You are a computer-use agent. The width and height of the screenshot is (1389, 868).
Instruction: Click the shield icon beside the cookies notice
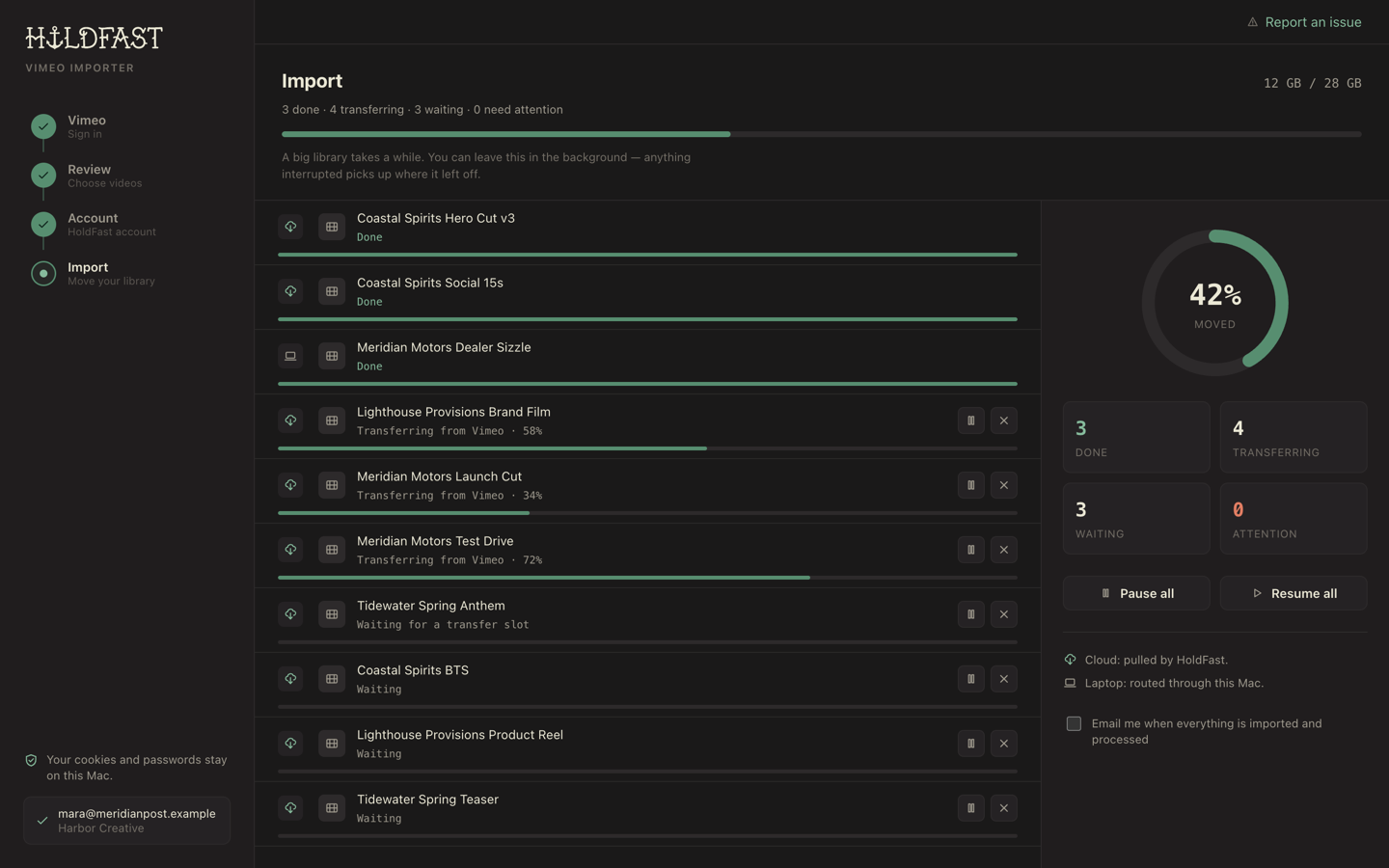[x=31, y=760]
